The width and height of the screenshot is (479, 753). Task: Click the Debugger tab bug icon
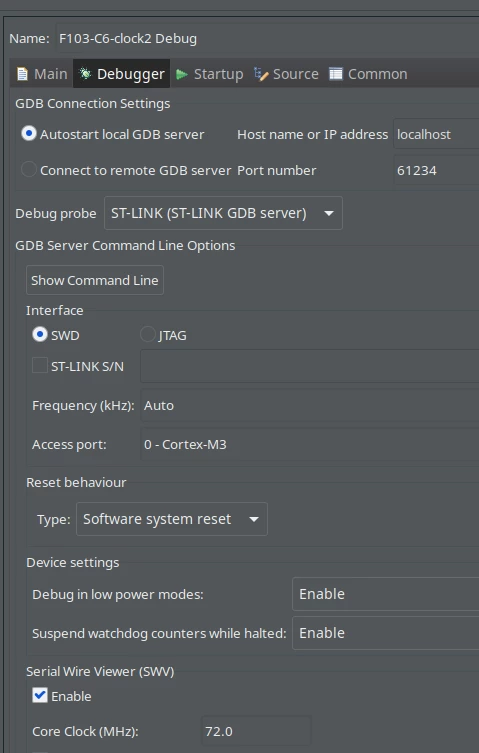pos(86,73)
